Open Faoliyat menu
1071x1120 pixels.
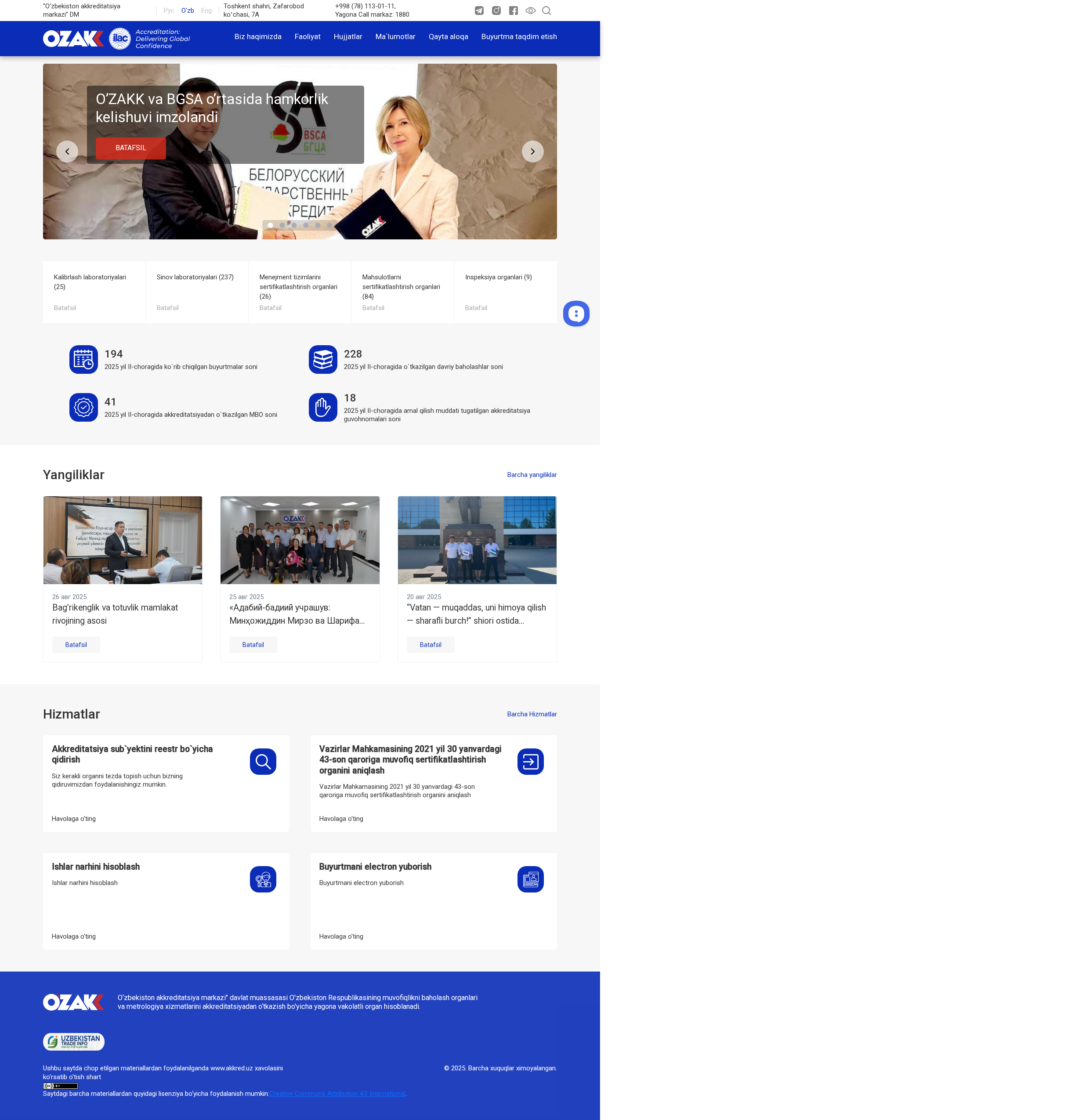(308, 36)
